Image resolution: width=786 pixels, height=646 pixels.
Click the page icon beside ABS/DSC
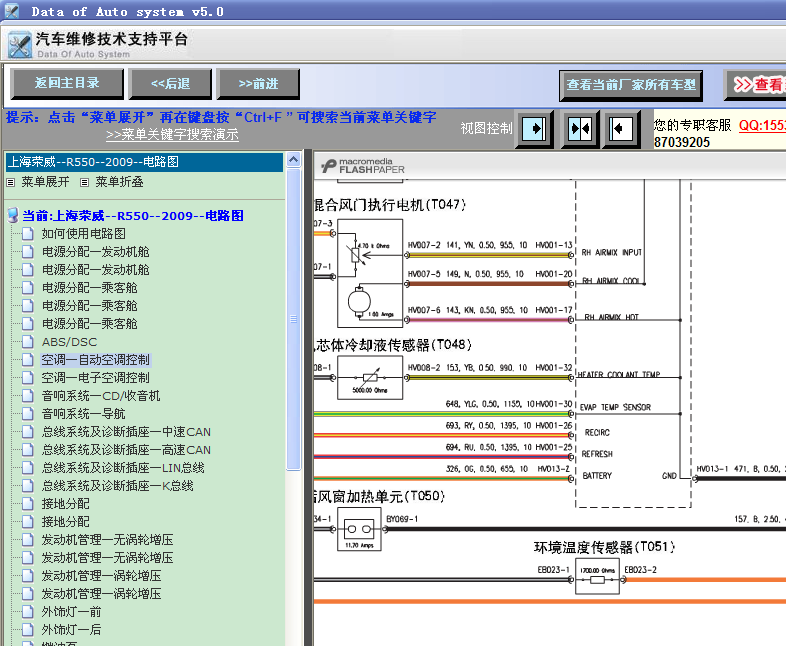28,342
